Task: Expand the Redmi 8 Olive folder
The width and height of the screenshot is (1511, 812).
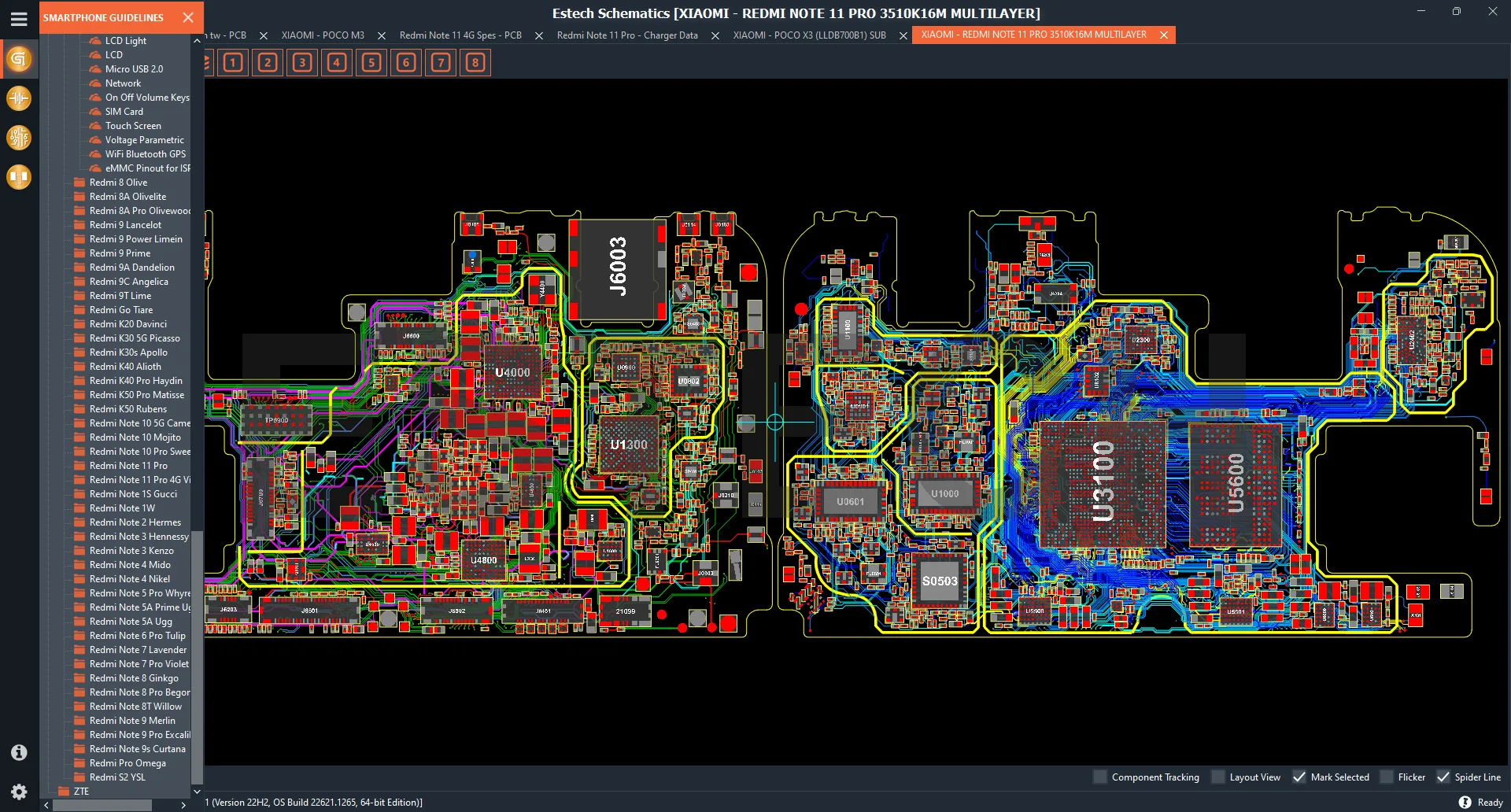Action: coord(118,183)
